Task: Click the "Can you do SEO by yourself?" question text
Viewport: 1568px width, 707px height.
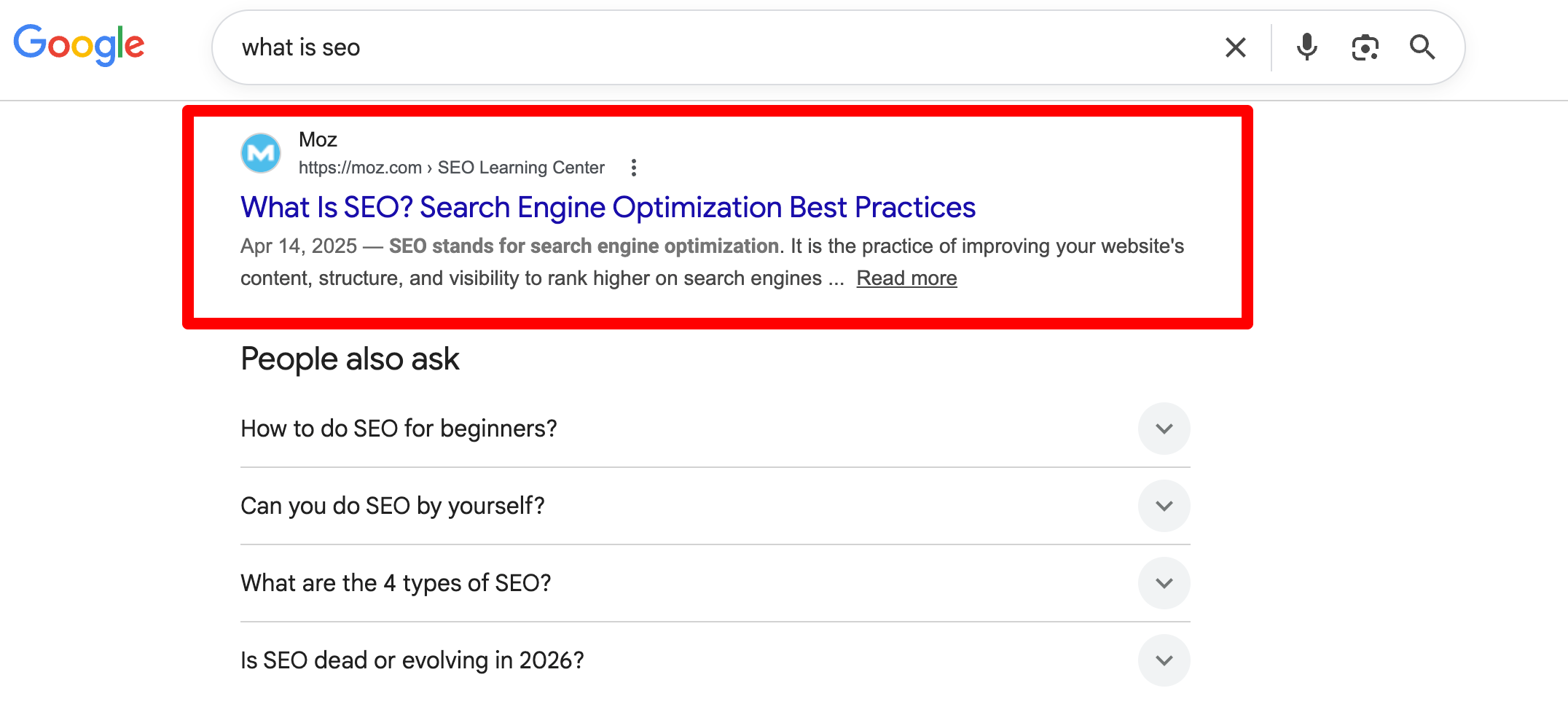Action: pyautogui.click(x=393, y=506)
